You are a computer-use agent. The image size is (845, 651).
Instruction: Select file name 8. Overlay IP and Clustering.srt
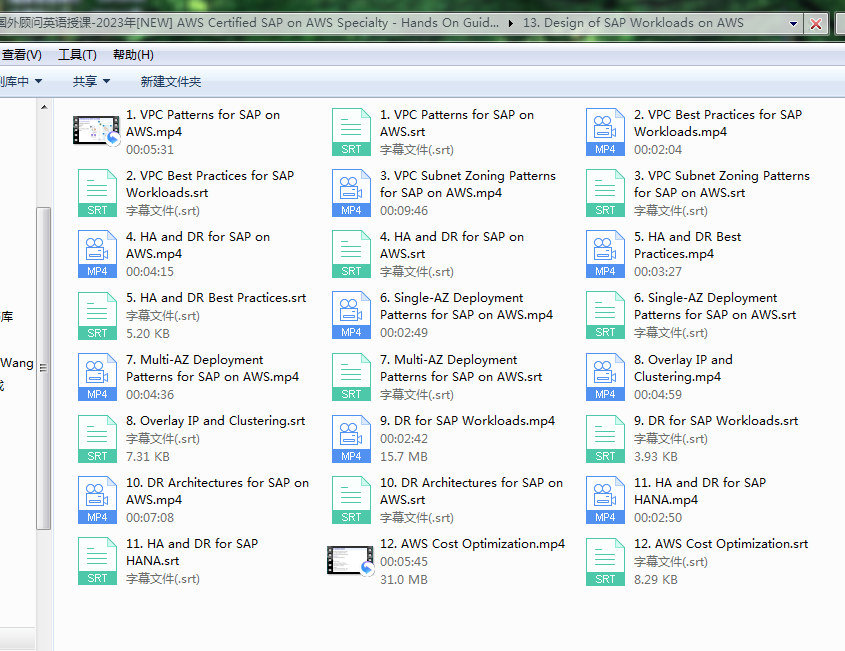coord(216,421)
